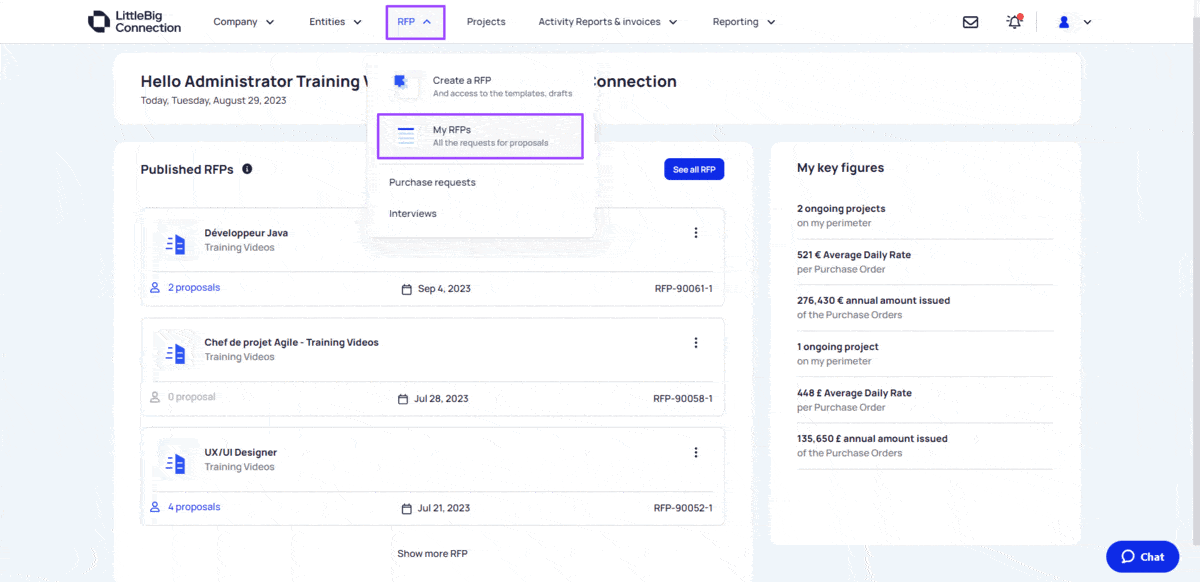Click the Published RFPs heading

pos(187,170)
